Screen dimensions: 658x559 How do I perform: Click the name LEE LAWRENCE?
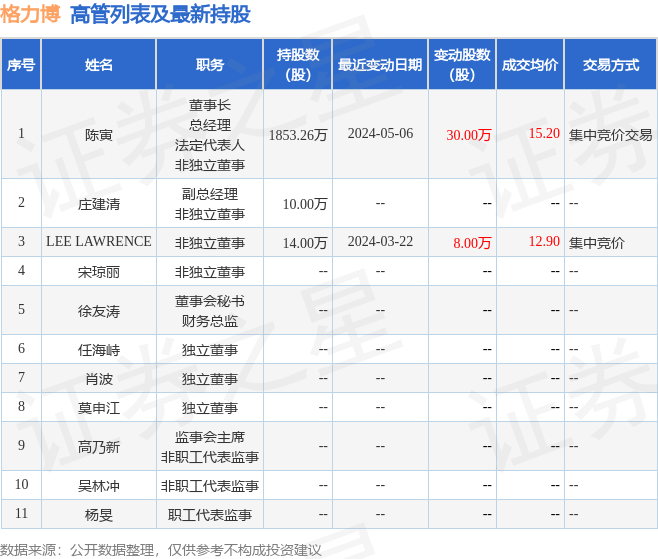coord(99,241)
